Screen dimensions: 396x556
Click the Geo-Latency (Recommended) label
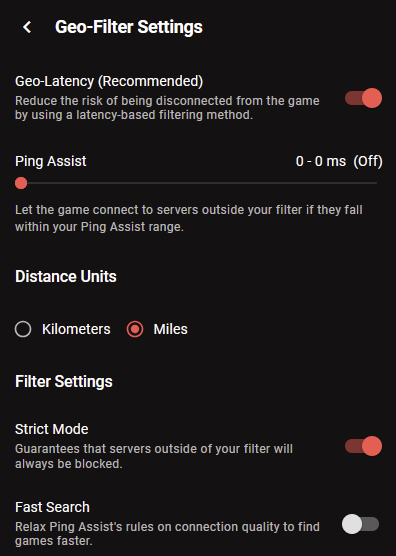coord(109,81)
